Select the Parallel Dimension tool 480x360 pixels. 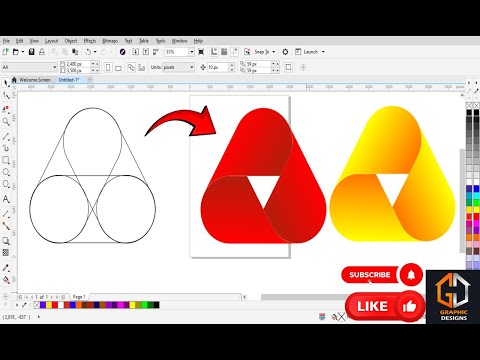pos(6,214)
